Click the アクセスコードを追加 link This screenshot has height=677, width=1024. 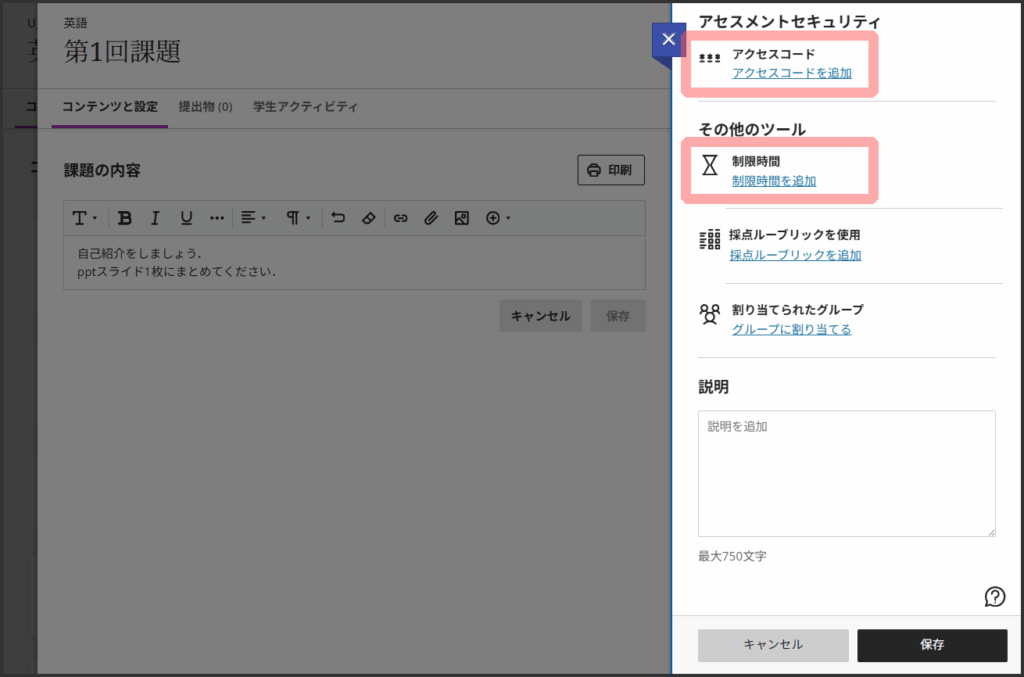[792, 73]
